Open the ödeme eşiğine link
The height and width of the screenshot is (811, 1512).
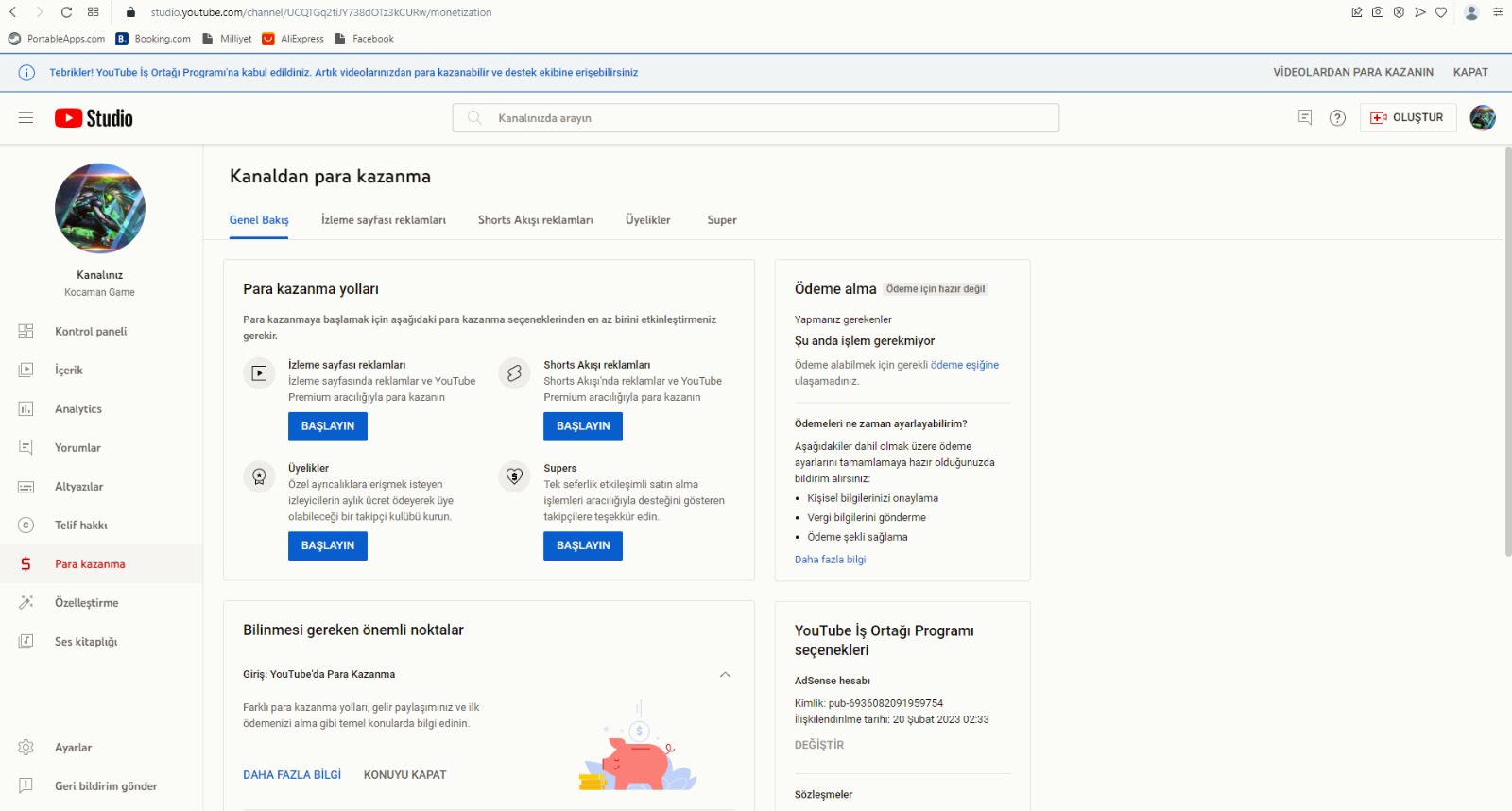pyautogui.click(x=965, y=365)
